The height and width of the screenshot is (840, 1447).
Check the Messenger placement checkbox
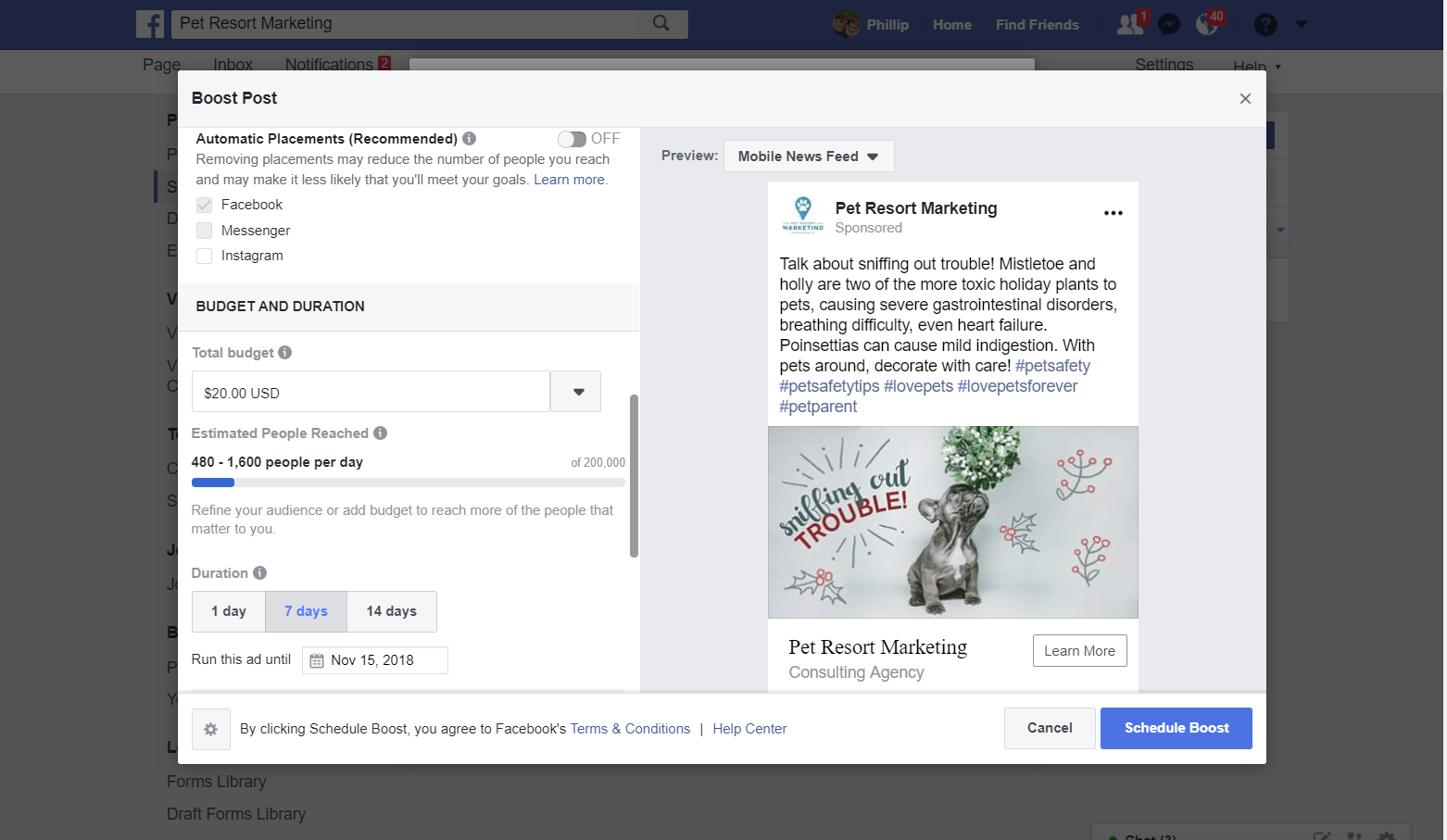click(205, 231)
